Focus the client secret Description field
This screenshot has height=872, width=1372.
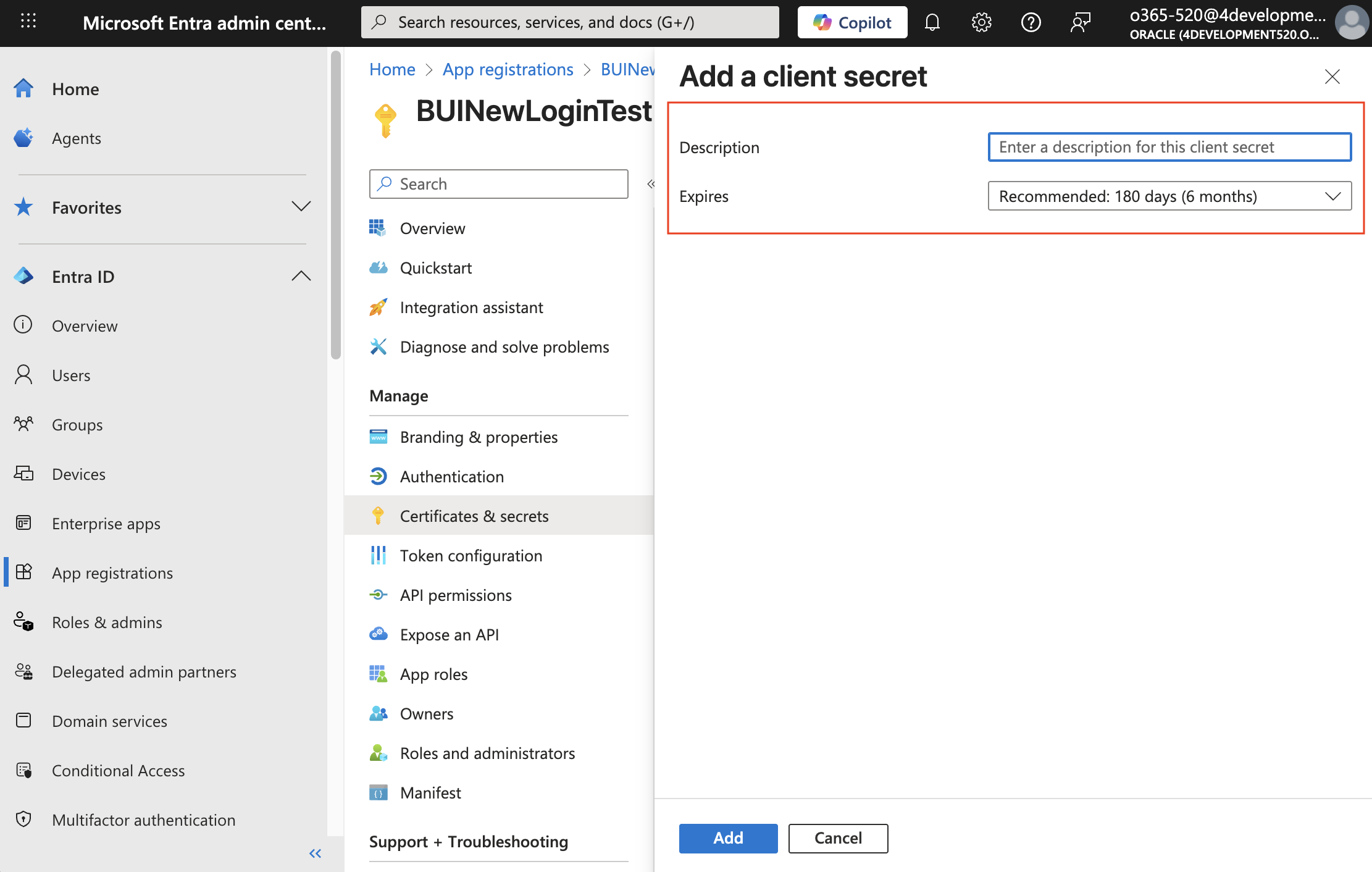[x=1169, y=147]
